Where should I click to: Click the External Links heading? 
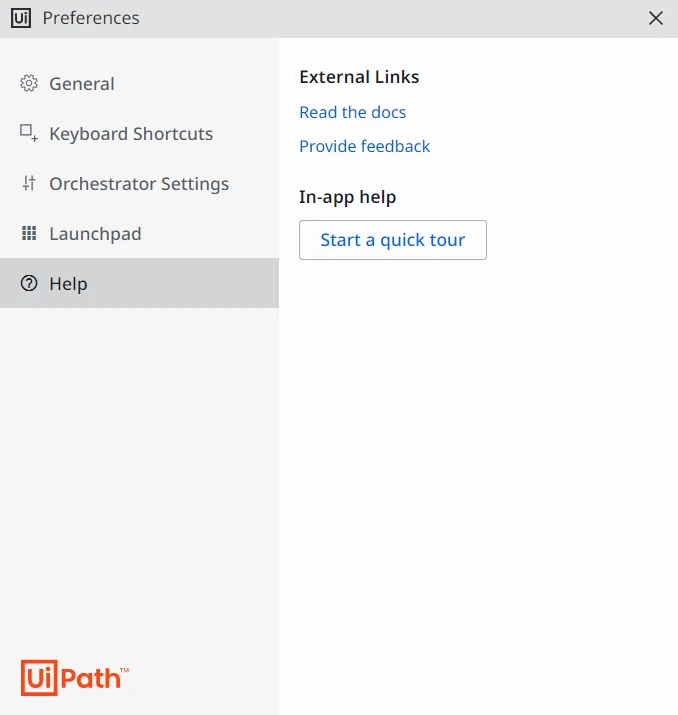(x=359, y=77)
